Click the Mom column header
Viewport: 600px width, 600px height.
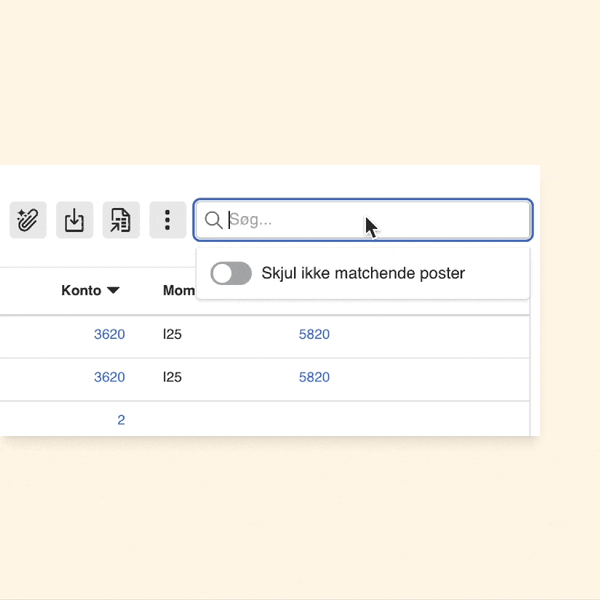(178, 290)
